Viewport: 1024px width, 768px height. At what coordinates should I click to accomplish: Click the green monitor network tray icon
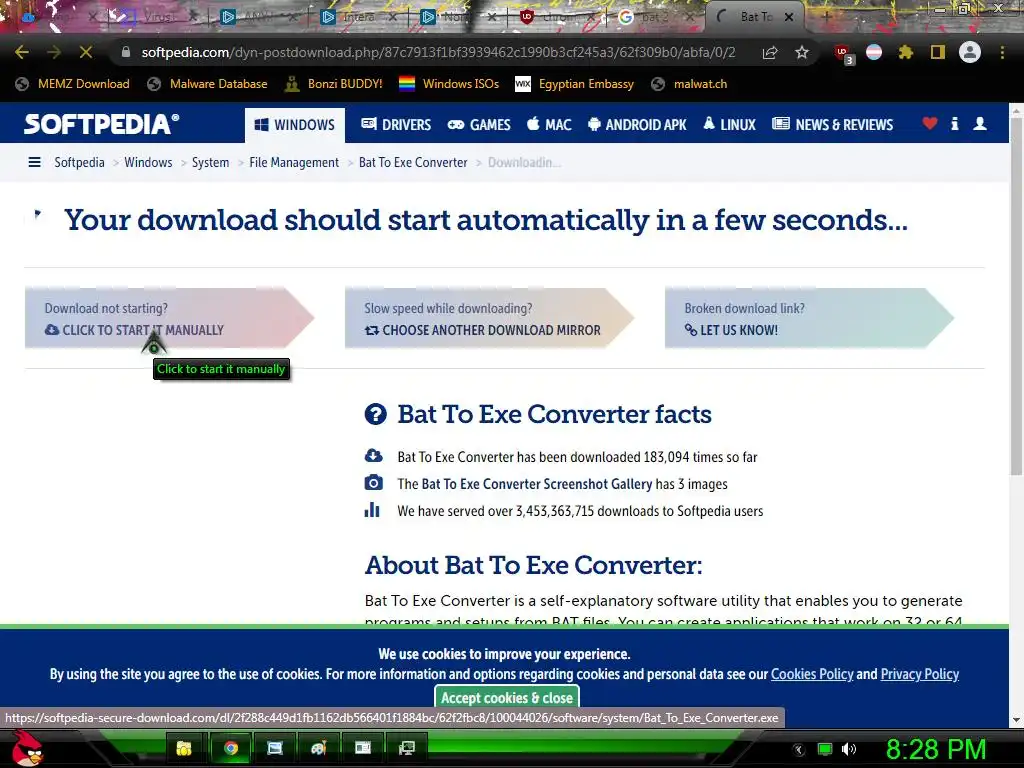pos(825,749)
